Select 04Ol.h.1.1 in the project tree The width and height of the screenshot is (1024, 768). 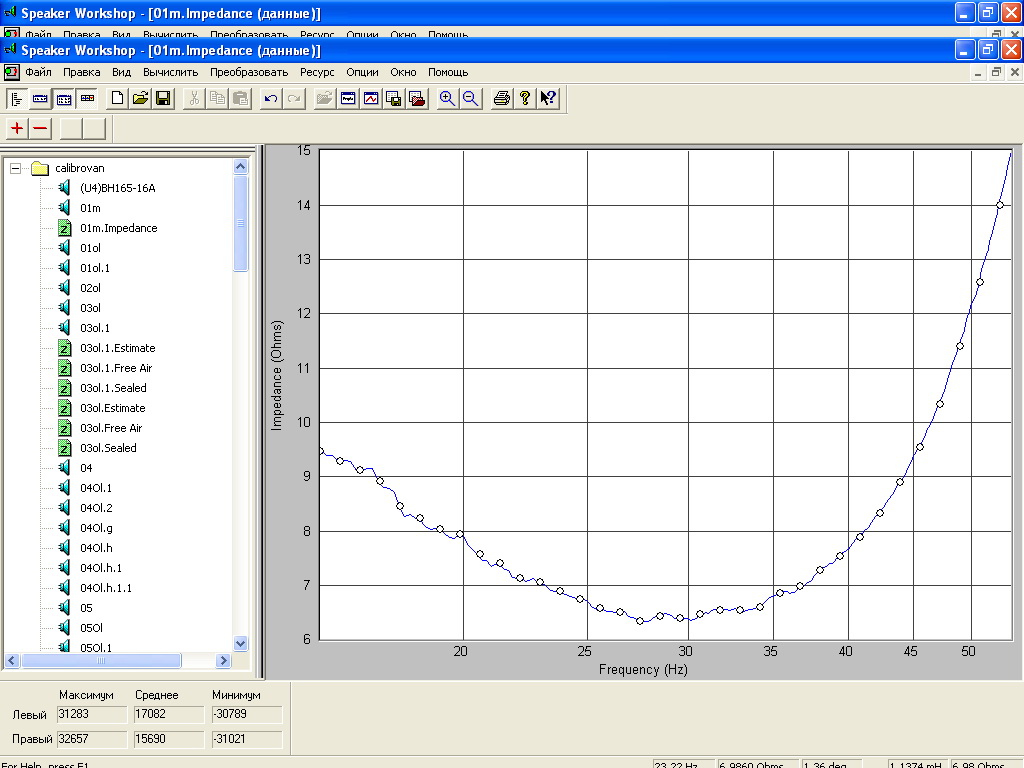(x=106, y=588)
